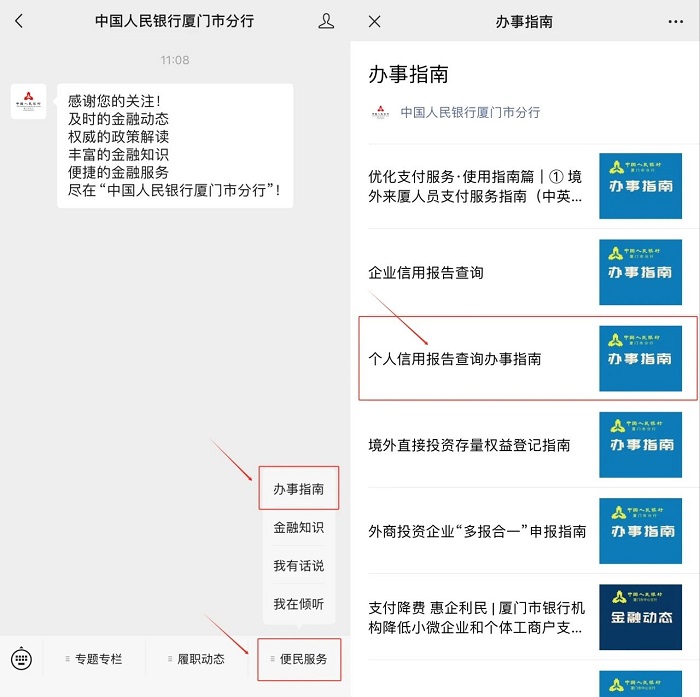
Task: Open 个人信用报告查询办事指南 article
Action: [x=455, y=358]
